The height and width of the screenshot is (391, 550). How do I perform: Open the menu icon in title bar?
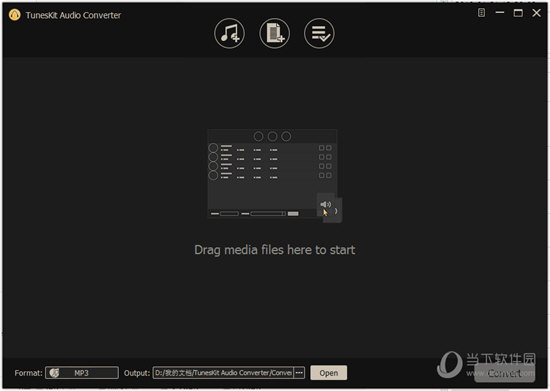point(482,13)
